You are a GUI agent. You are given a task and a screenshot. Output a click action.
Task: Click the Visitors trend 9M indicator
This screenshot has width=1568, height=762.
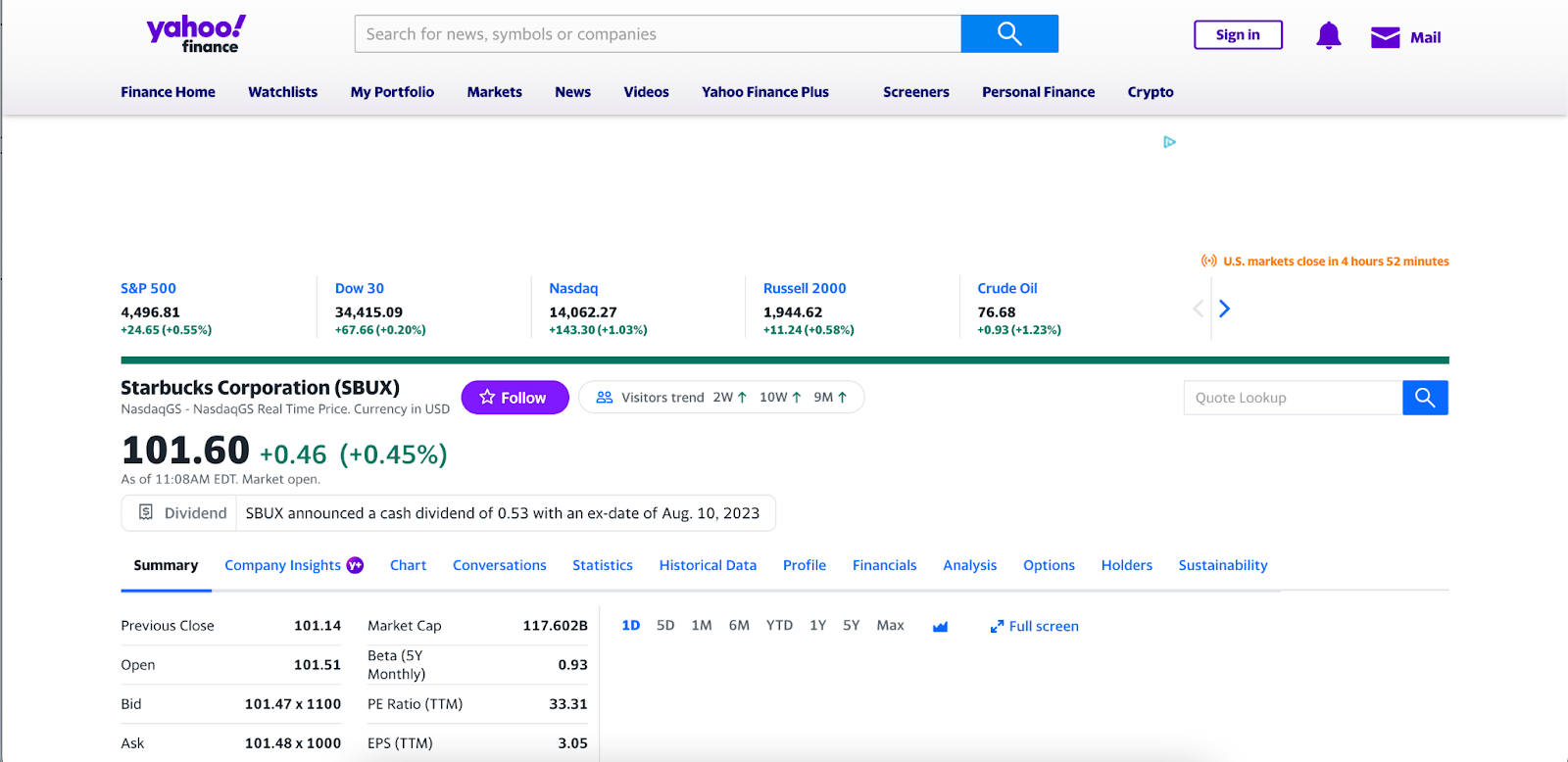pos(830,397)
